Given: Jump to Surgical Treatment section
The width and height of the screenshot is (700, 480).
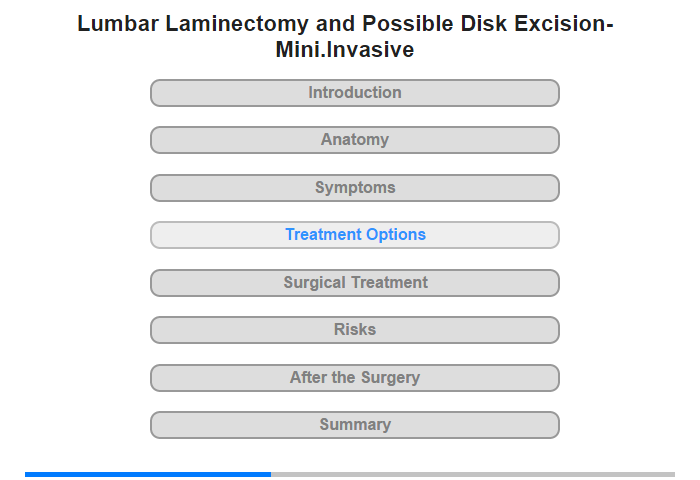Looking at the screenshot, I should coord(354,283).
